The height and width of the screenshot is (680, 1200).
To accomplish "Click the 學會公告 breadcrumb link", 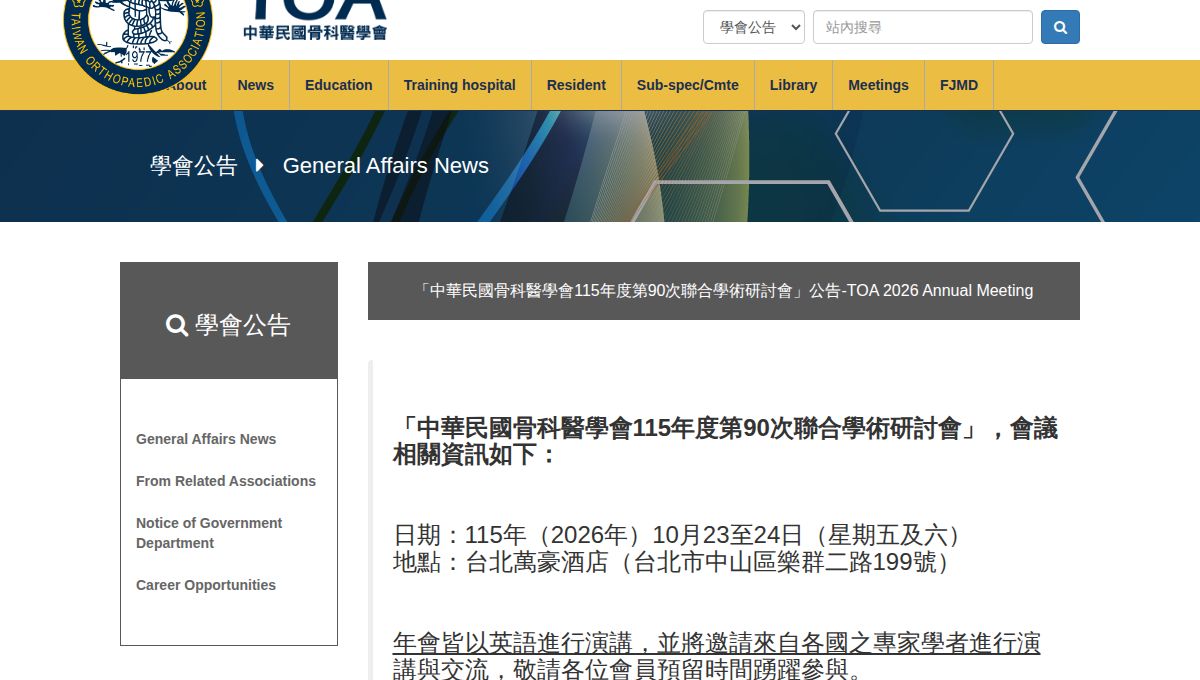I will click(x=194, y=166).
